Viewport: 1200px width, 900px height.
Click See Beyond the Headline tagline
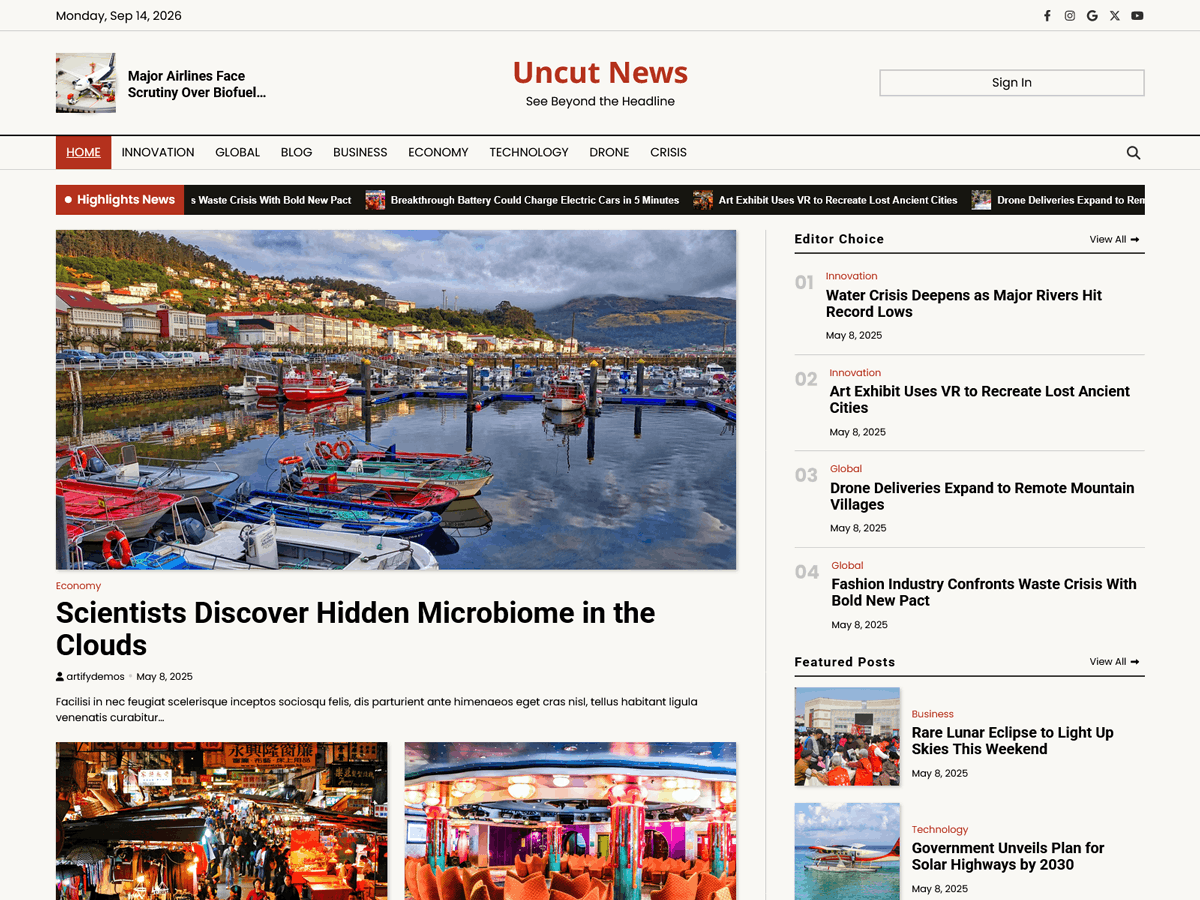[x=600, y=101]
